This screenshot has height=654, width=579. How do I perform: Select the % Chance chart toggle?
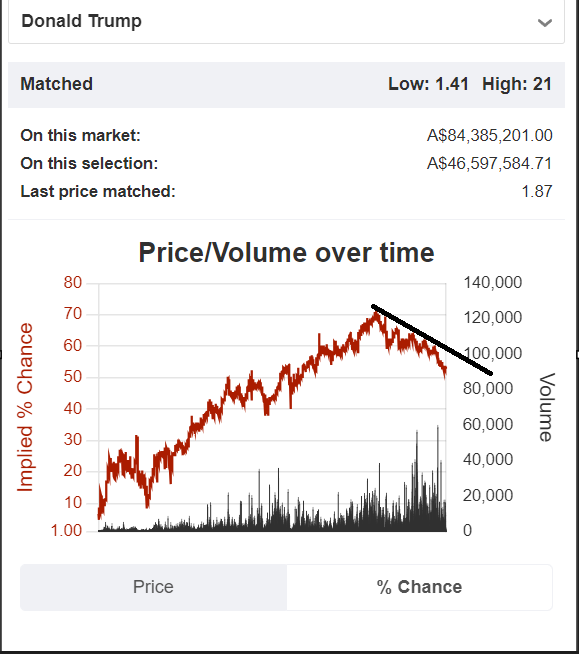(419, 587)
